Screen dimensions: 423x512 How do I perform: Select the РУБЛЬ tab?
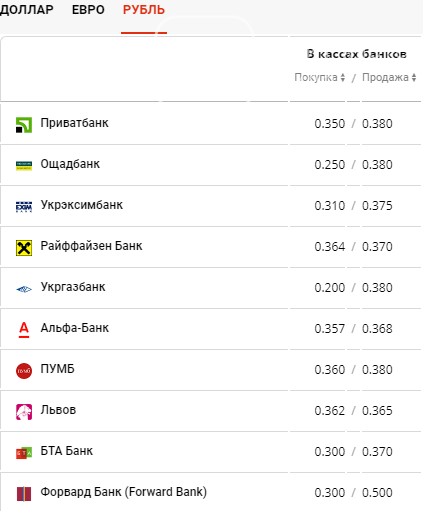point(144,10)
